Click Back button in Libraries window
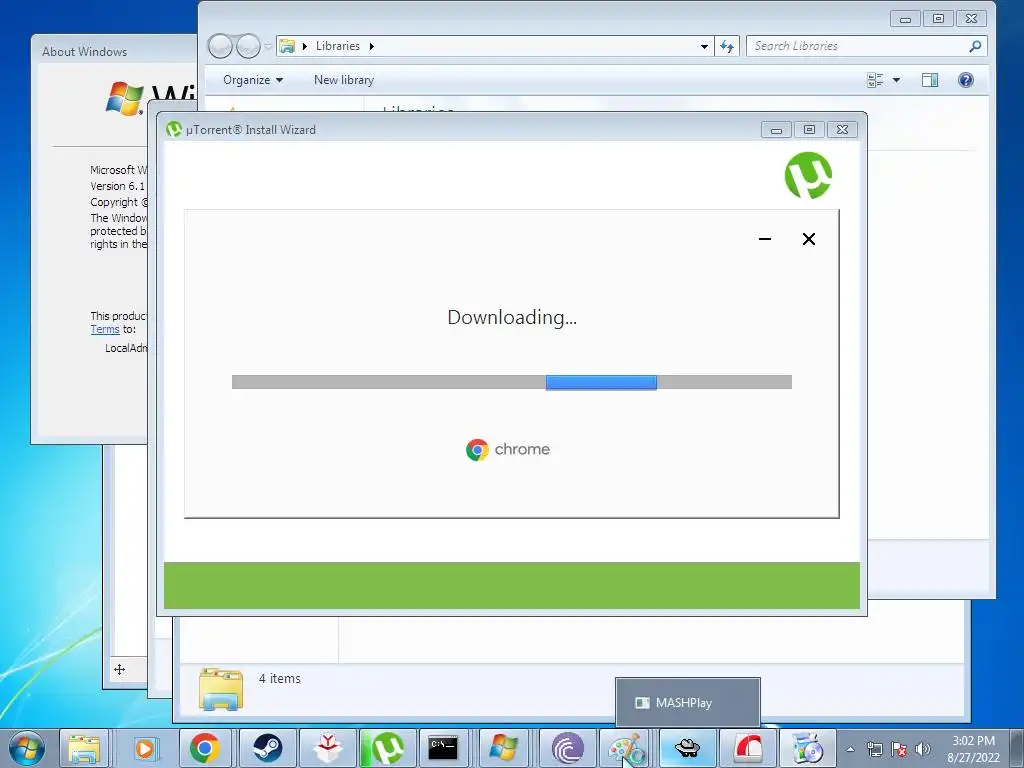Screen dimensions: 1024x768 pos(220,46)
